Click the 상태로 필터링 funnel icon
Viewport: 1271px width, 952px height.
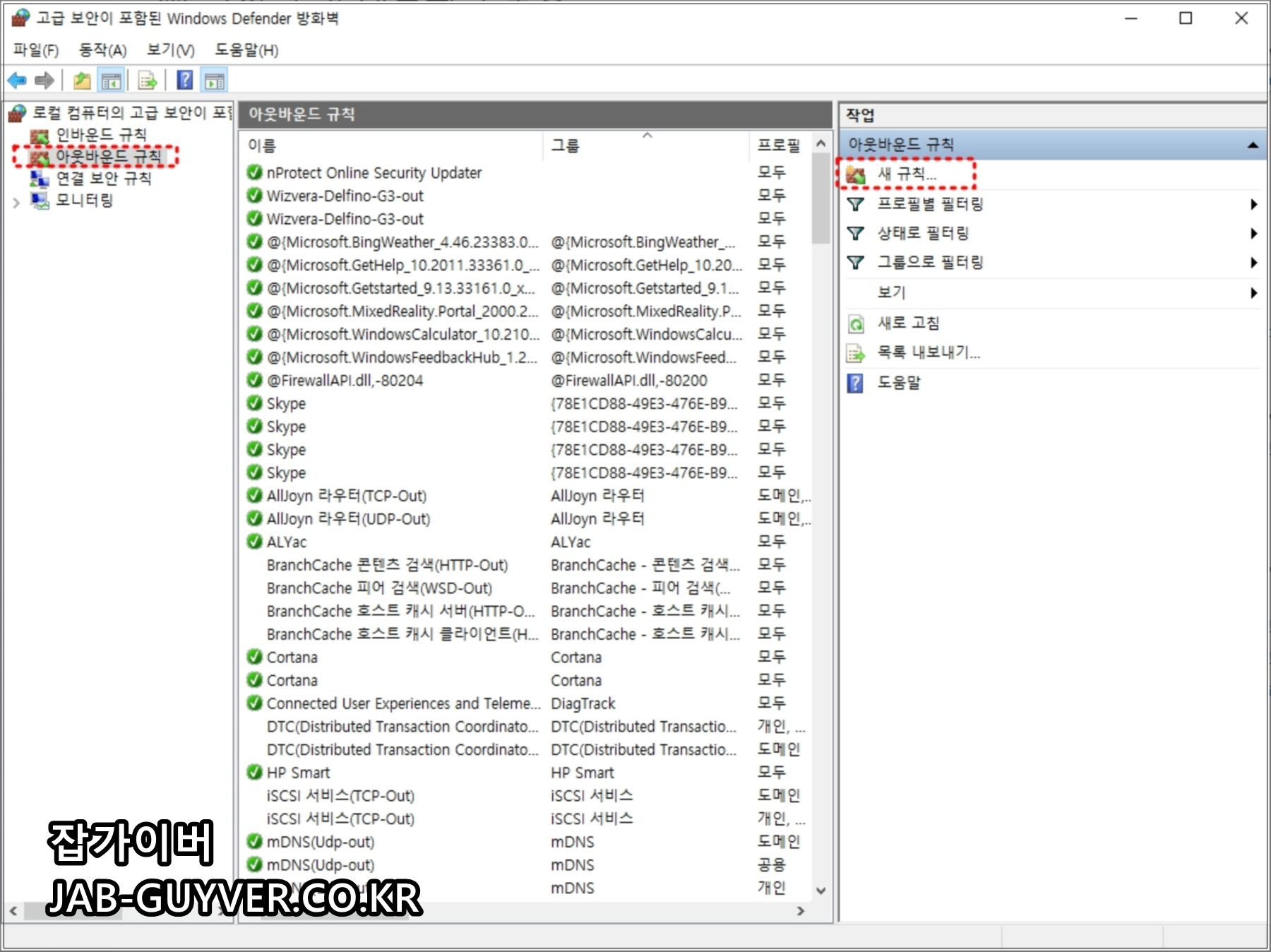pyautogui.click(x=856, y=233)
